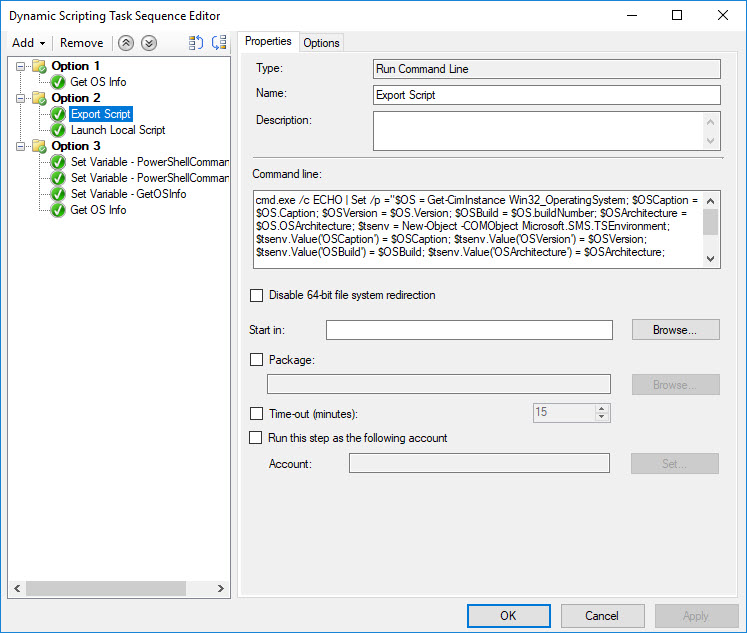This screenshot has width=747, height=633.
Task: Click the Name field with Export Script
Action: point(546,95)
